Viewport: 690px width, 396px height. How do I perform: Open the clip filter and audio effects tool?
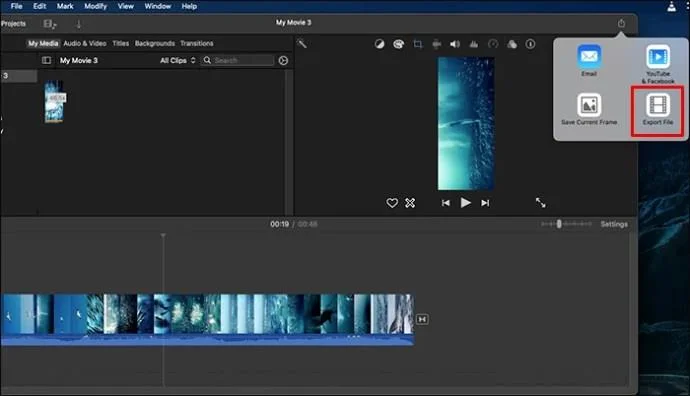coord(512,44)
